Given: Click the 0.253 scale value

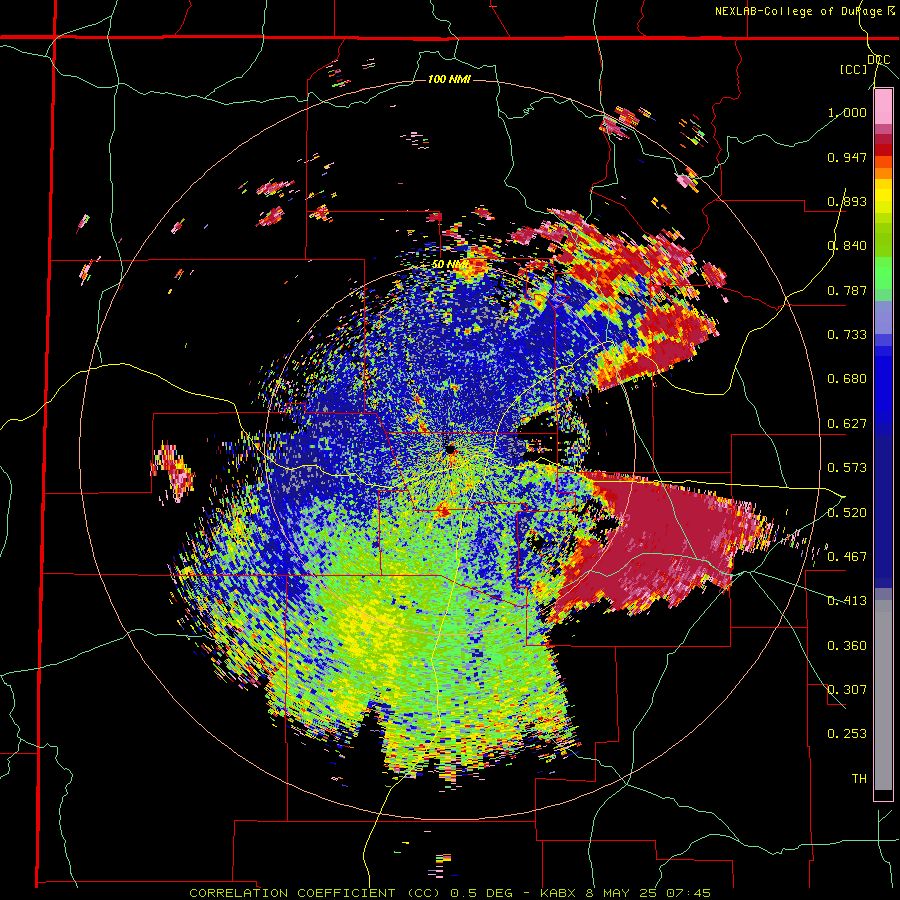Looking at the screenshot, I should 847,734.
